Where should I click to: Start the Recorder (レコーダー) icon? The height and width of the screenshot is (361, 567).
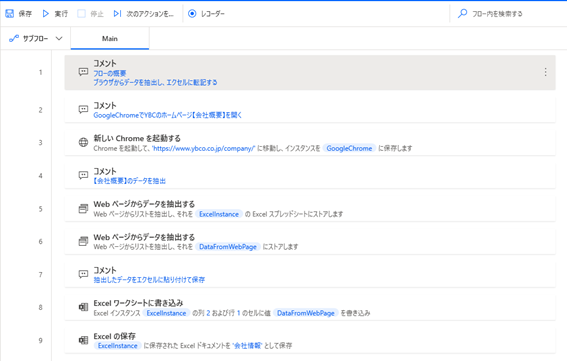[x=192, y=14]
